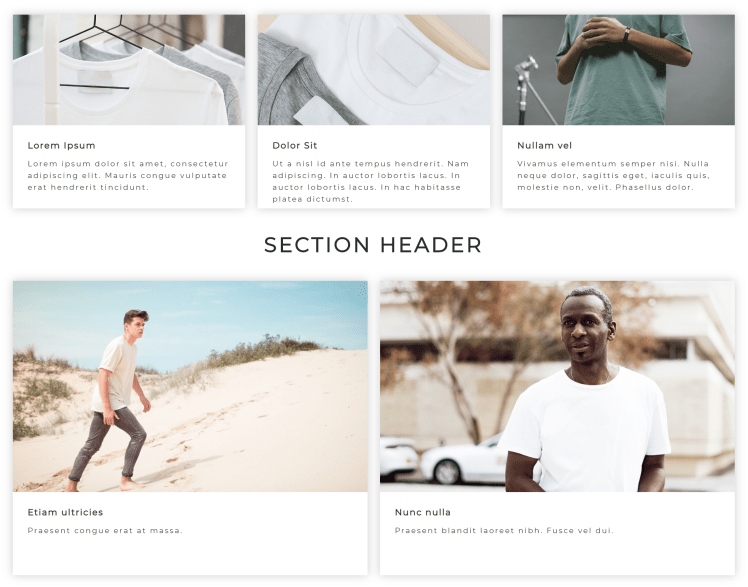Click the microphone stand in third photo

coord(532,91)
